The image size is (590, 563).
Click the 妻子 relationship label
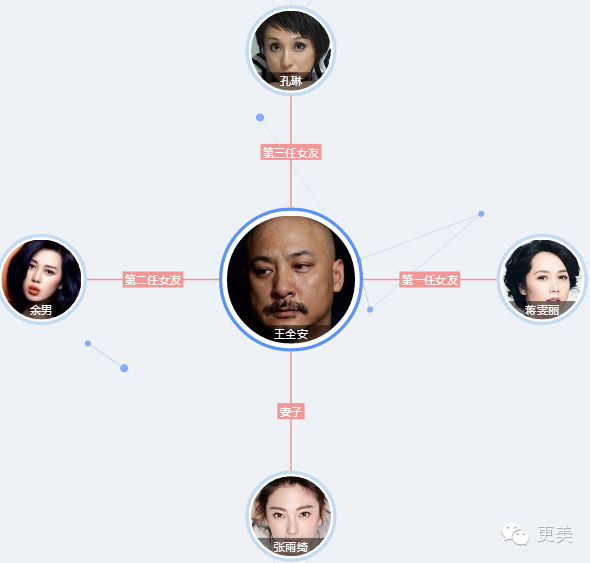[x=291, y=411]
